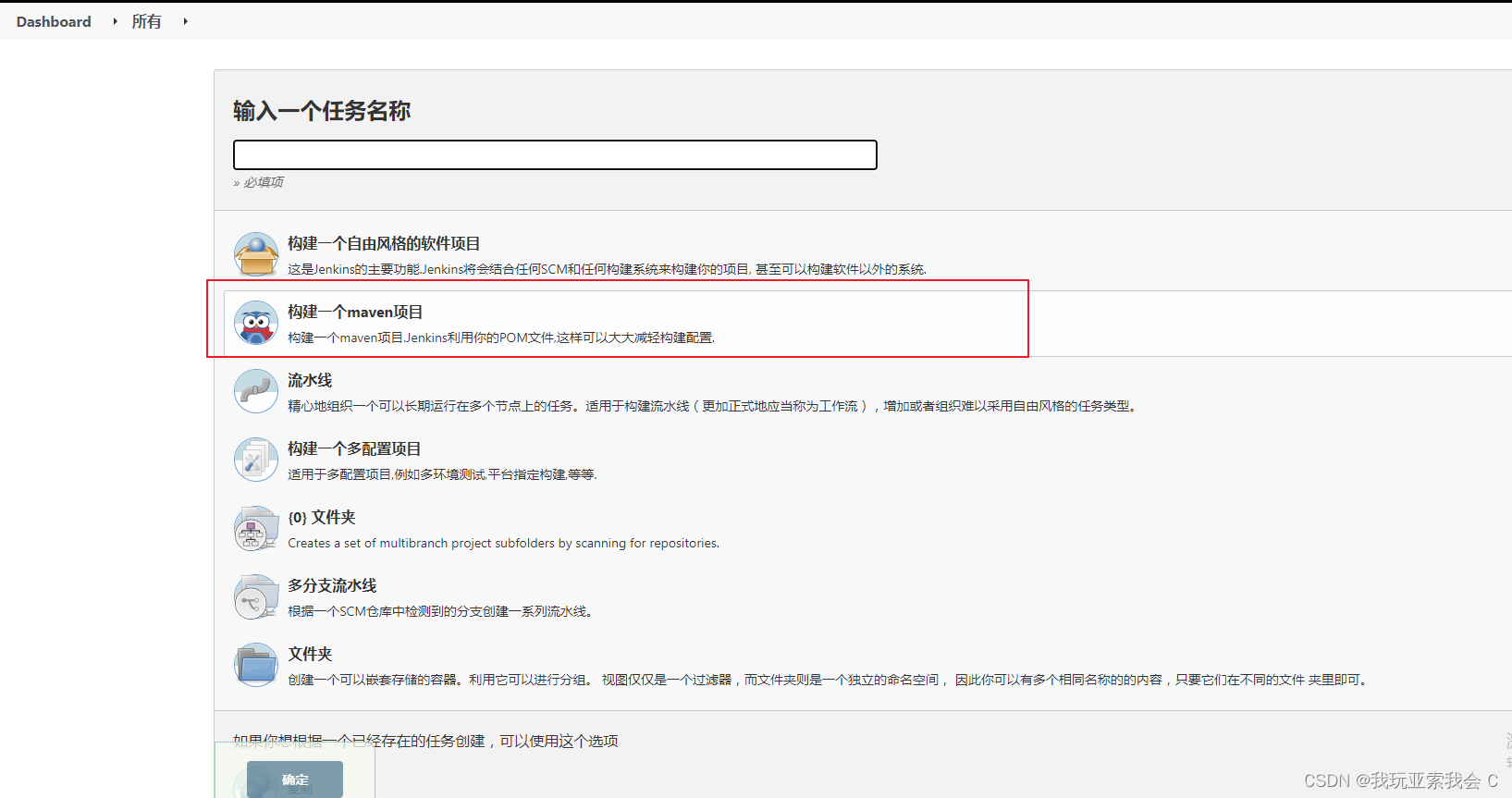Select the {0} 文件夹 item title

[322, 517]
